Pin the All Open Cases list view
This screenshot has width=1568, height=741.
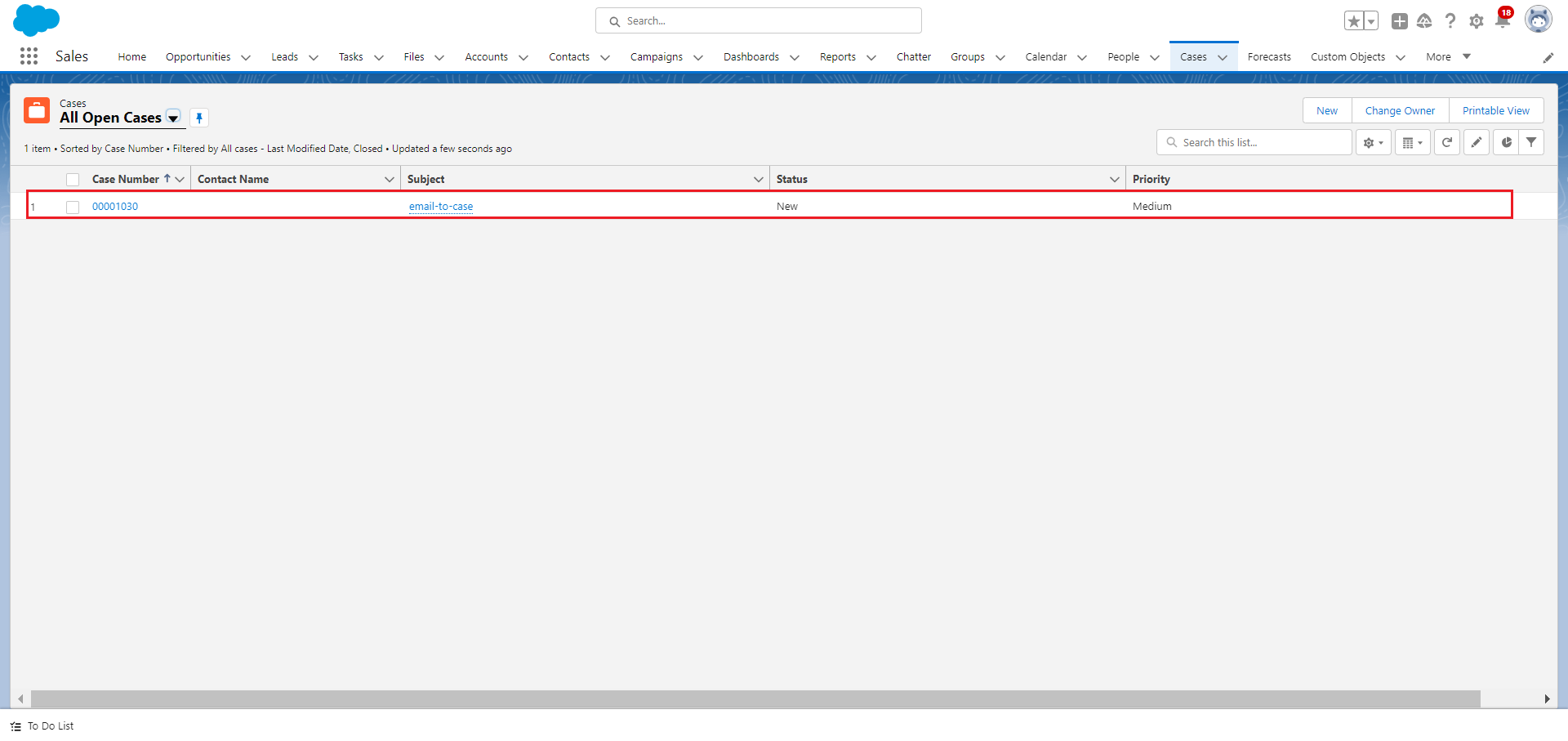click(199, 118)
